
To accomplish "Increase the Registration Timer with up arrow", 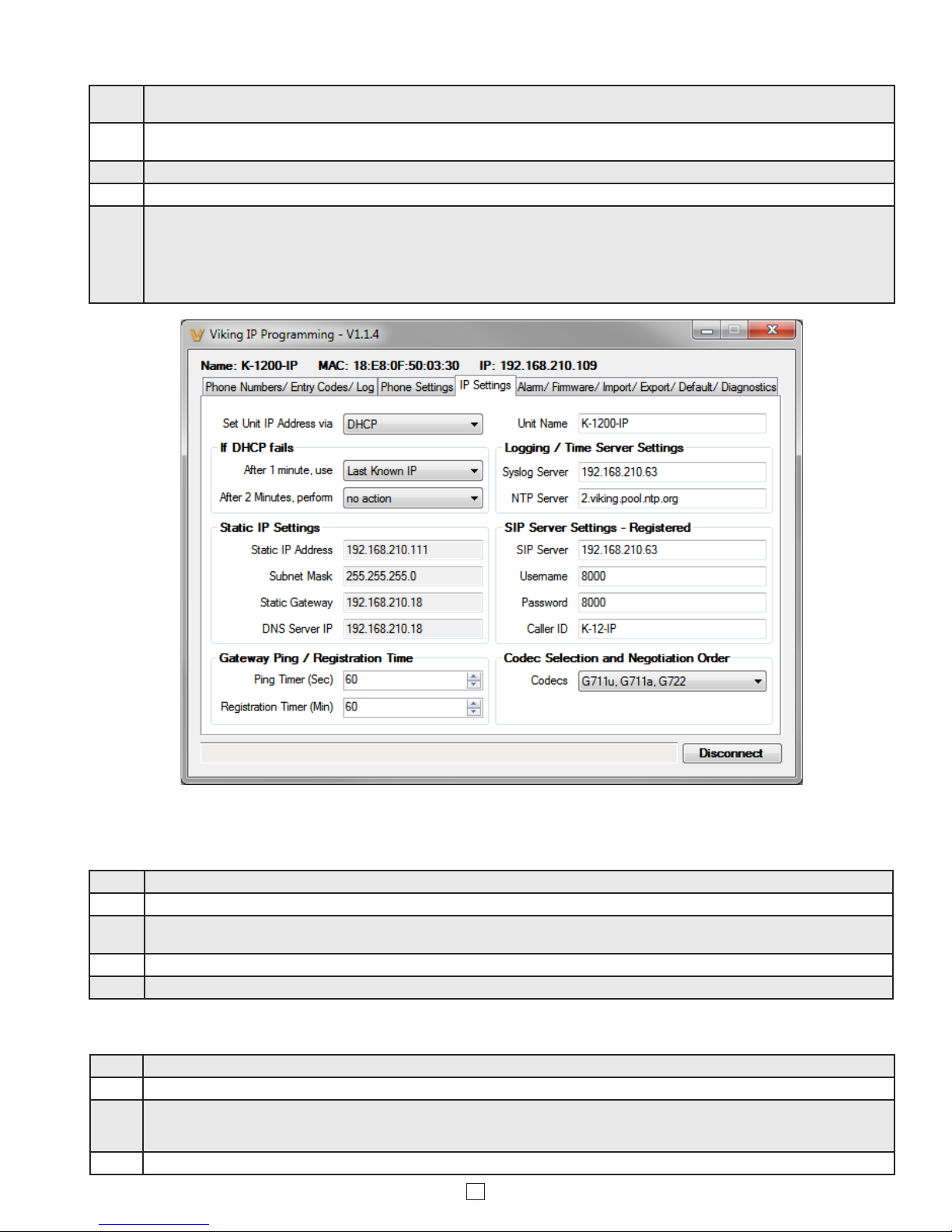I will (x=474, y=703).
